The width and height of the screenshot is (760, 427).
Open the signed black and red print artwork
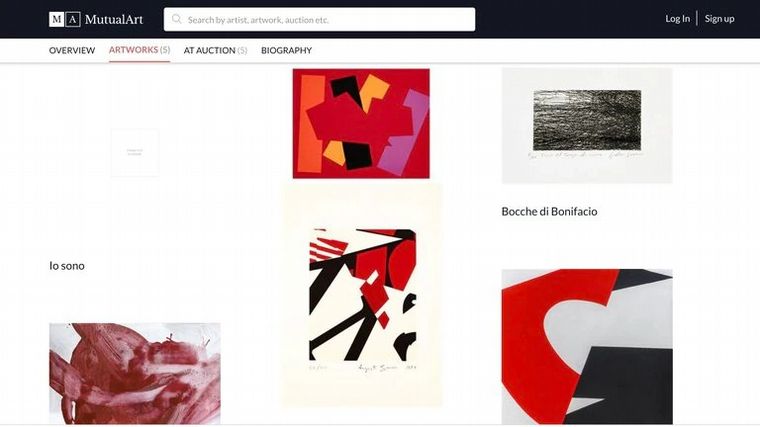coord(362,295)
